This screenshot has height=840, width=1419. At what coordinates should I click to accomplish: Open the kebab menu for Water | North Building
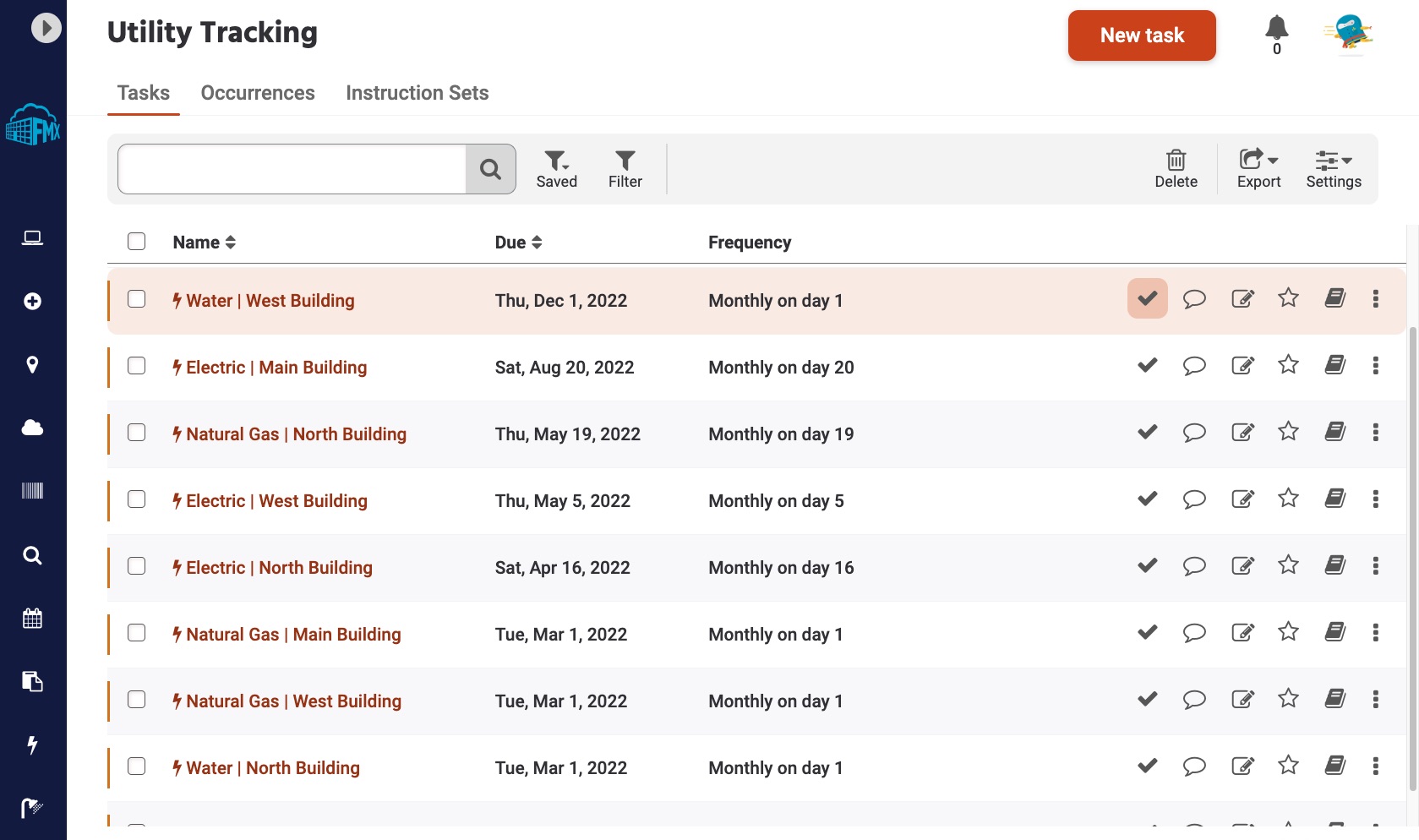1376,766
